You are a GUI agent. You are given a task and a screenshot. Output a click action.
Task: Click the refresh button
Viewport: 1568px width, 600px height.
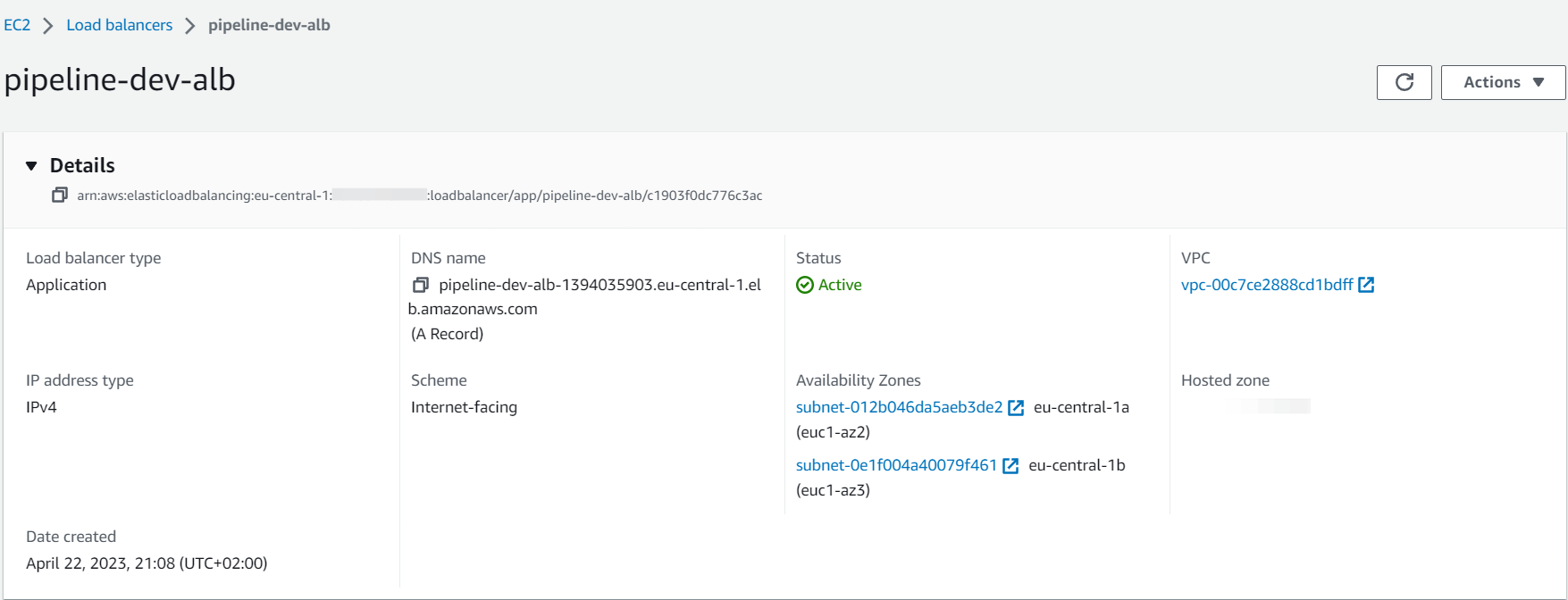pos(1404,82)
